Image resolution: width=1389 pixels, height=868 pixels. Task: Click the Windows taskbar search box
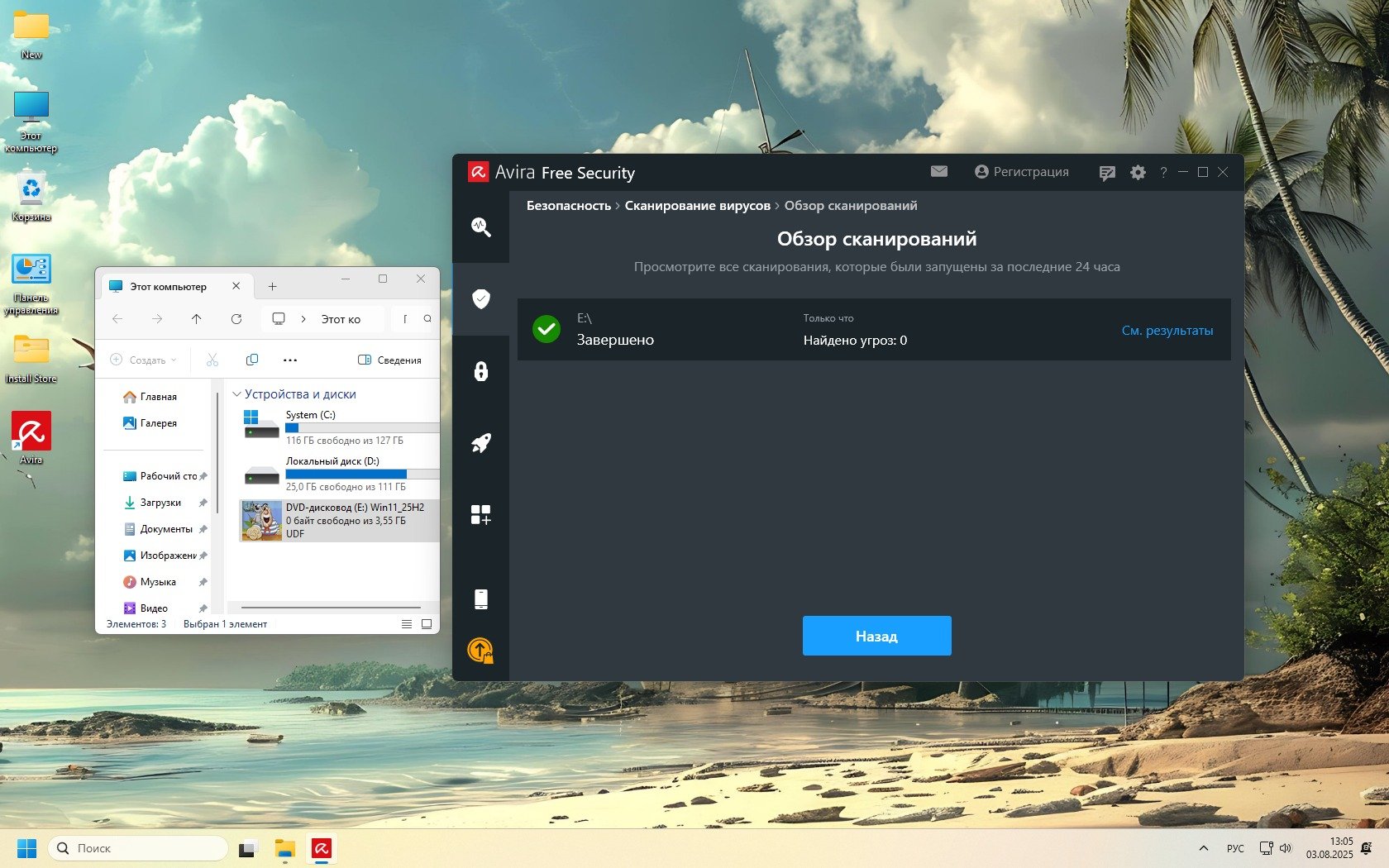click(138, 848)
